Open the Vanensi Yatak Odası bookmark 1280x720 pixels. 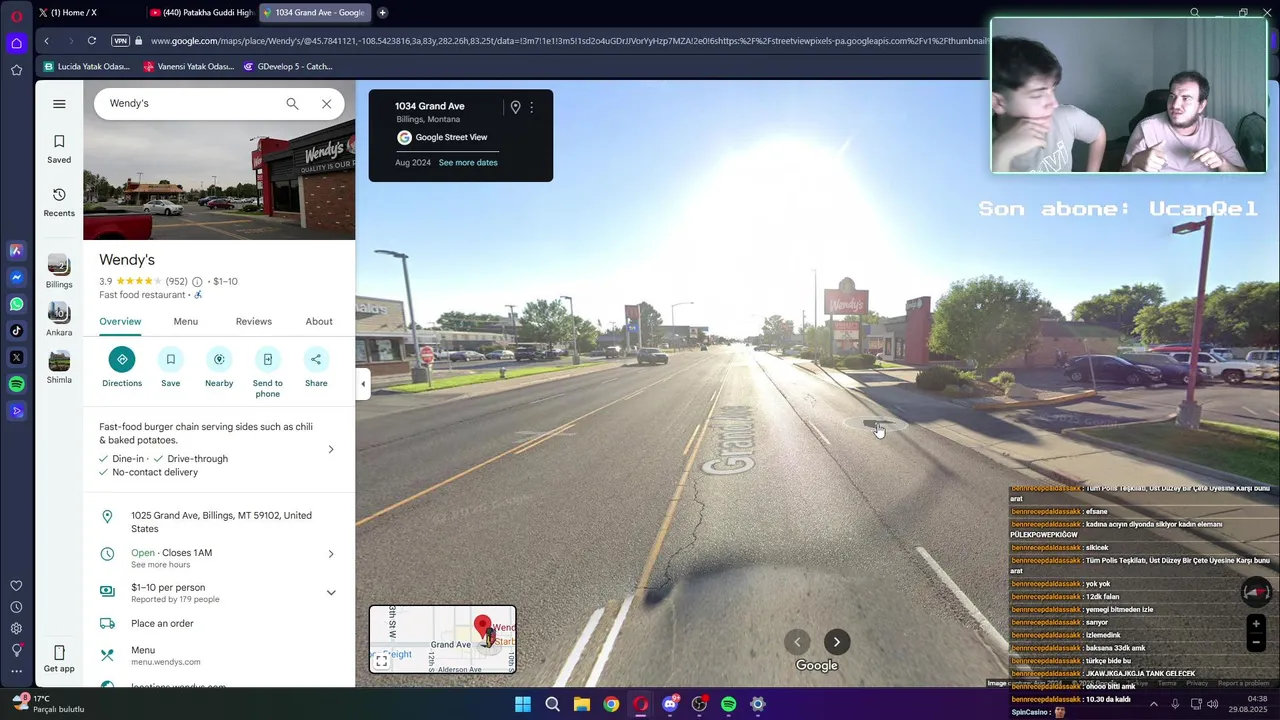click(x=188, y=67)
